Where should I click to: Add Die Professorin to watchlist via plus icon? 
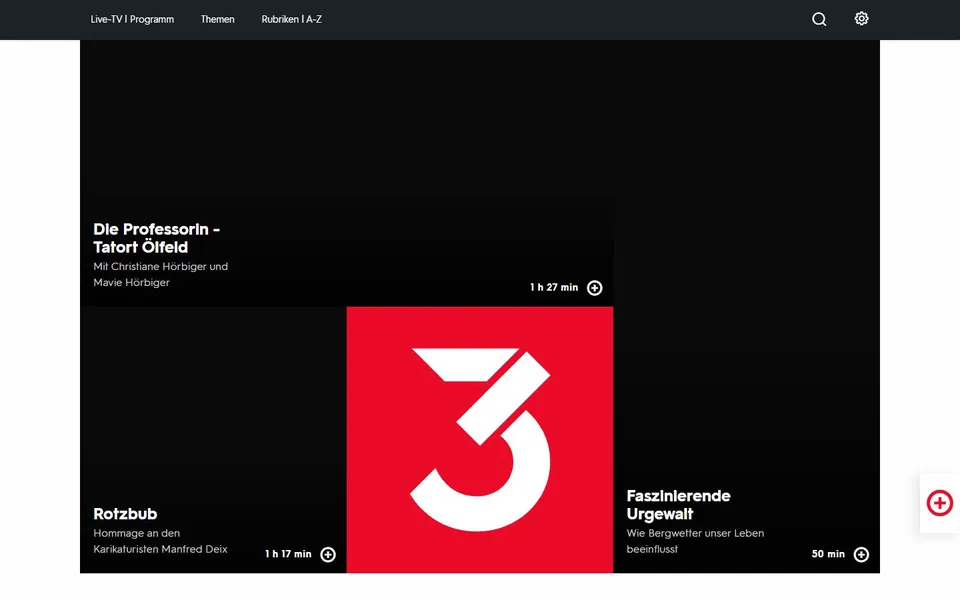coord(594,288)
